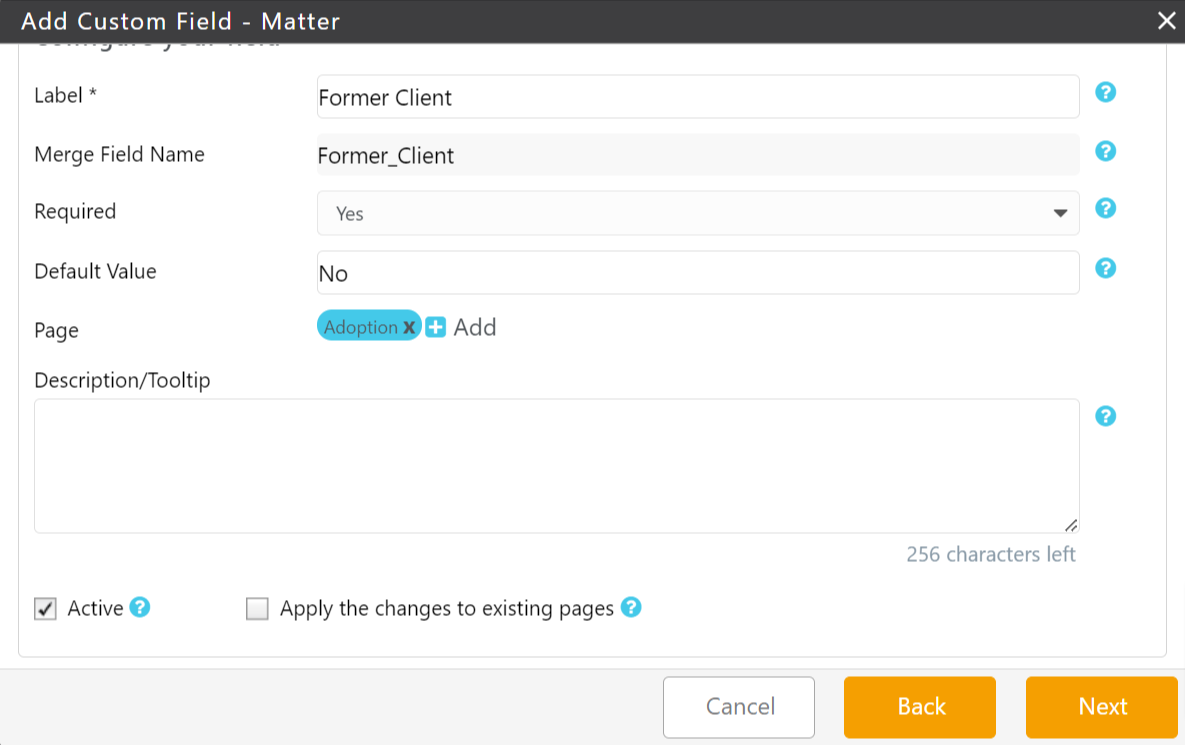
Task: Click the Required dropdown arrow
Action: [1060, 213]
